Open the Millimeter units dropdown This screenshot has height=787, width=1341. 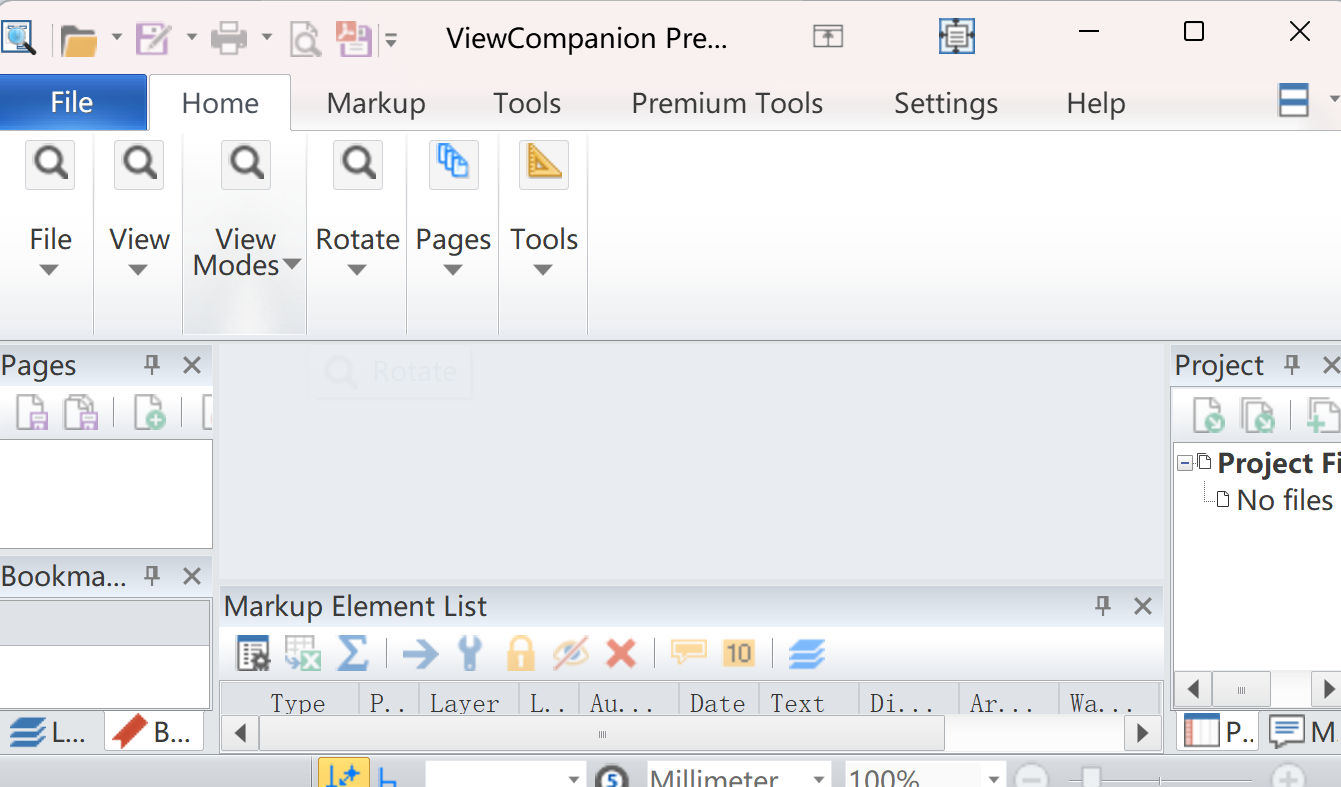818,778
